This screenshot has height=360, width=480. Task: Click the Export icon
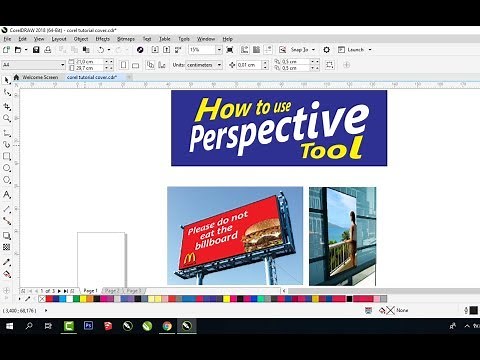tap(166, 50)
